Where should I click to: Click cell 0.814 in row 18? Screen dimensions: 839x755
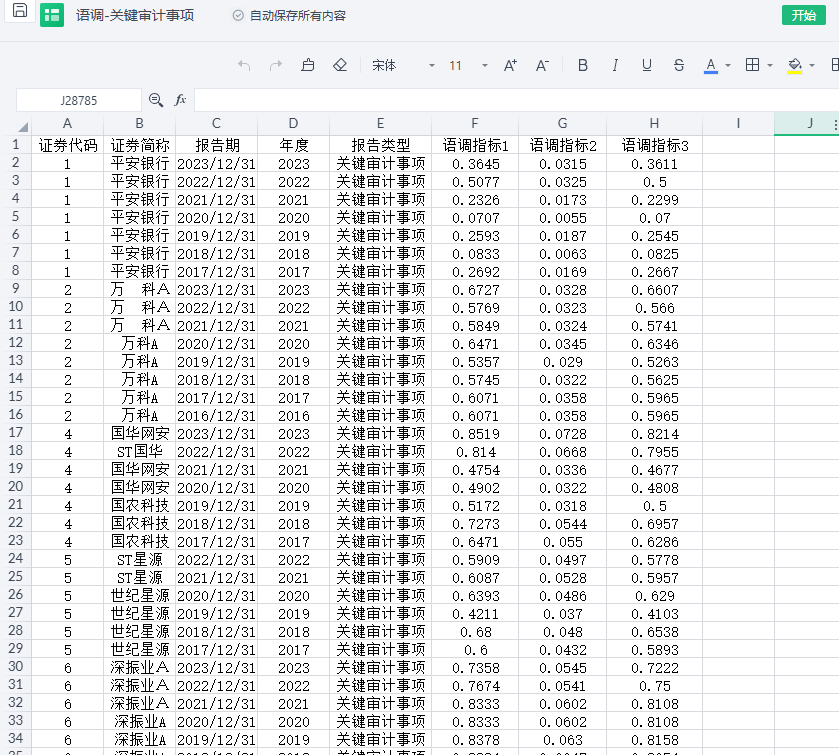pos(475,451)
